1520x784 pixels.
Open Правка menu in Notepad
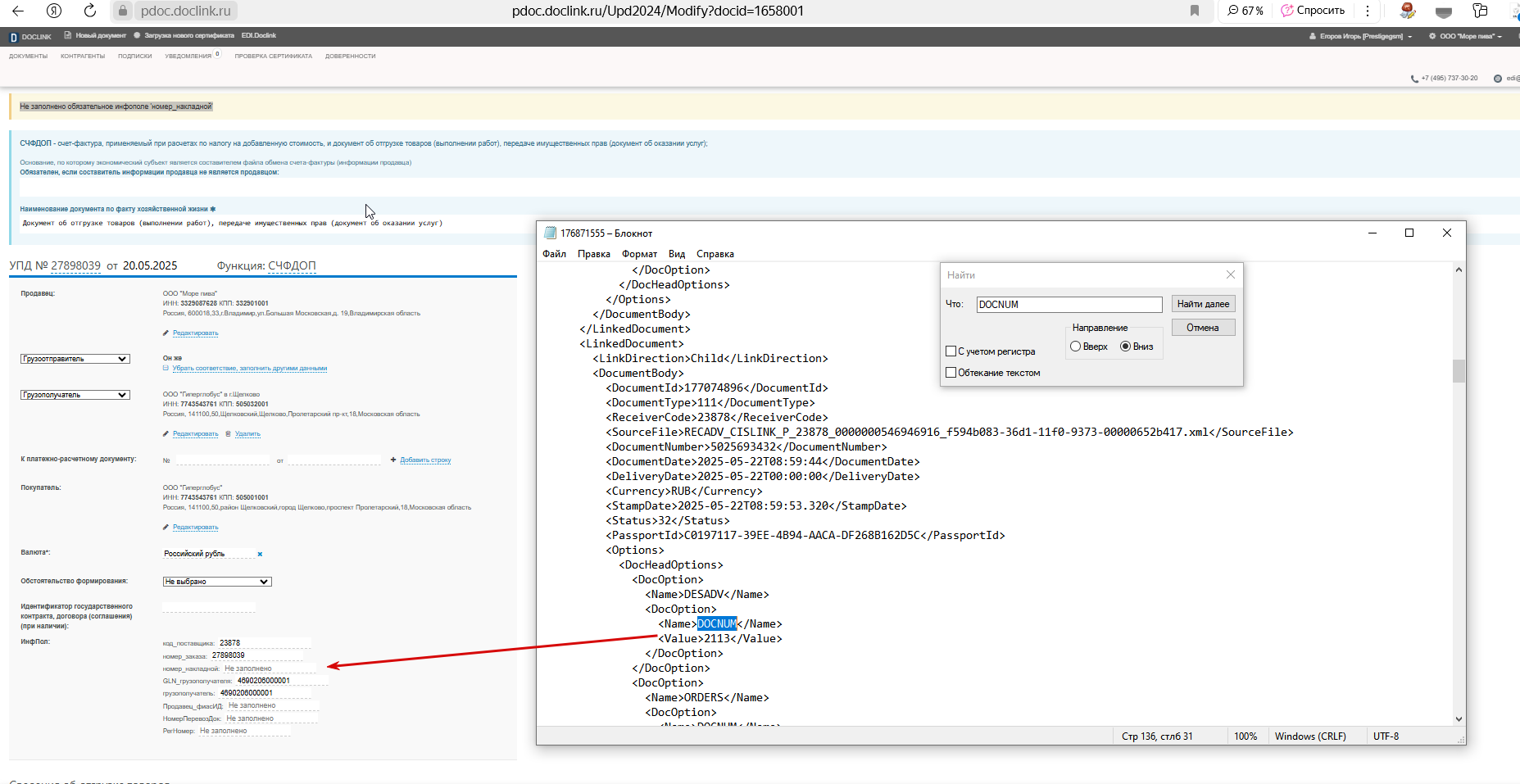point(593,254)
